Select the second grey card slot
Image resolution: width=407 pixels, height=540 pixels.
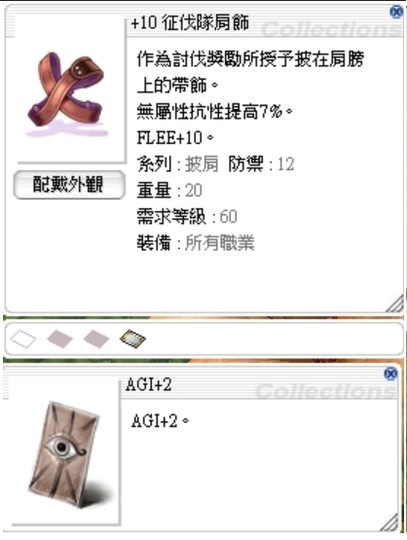pyautogui.click(x=60, y=339)
